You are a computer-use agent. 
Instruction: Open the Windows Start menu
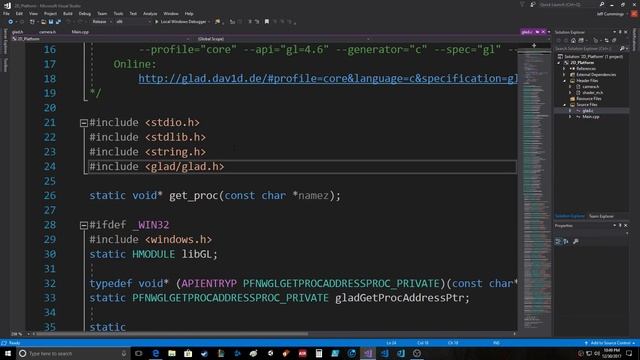(x=7, y=353)
